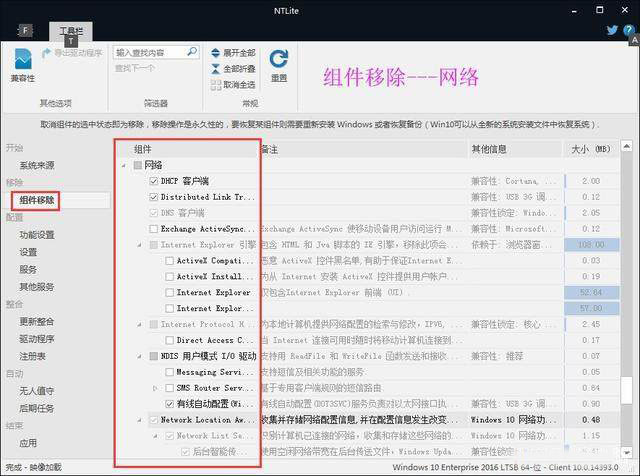Viewport: 640px width, 476px height.
Task: Open the F file menu button
Action: tap(25, 30)
